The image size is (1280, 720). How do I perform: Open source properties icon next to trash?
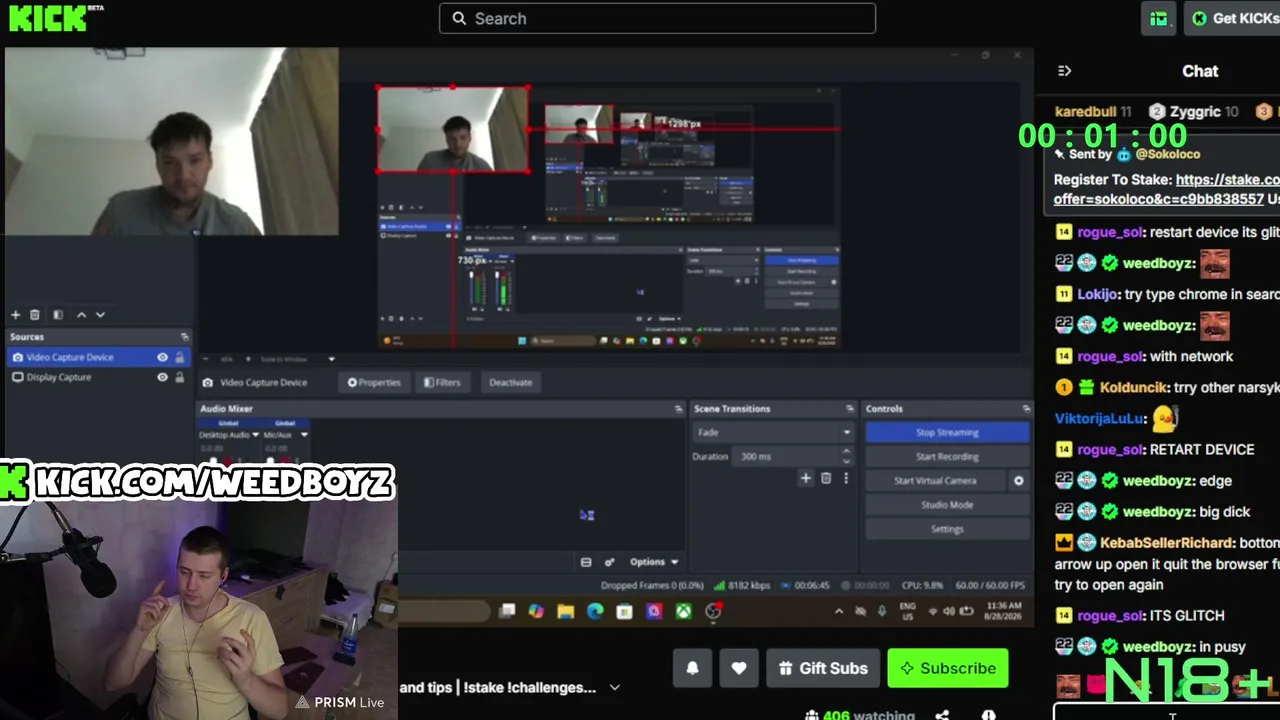pyautogui.click(x=58, y=315)
